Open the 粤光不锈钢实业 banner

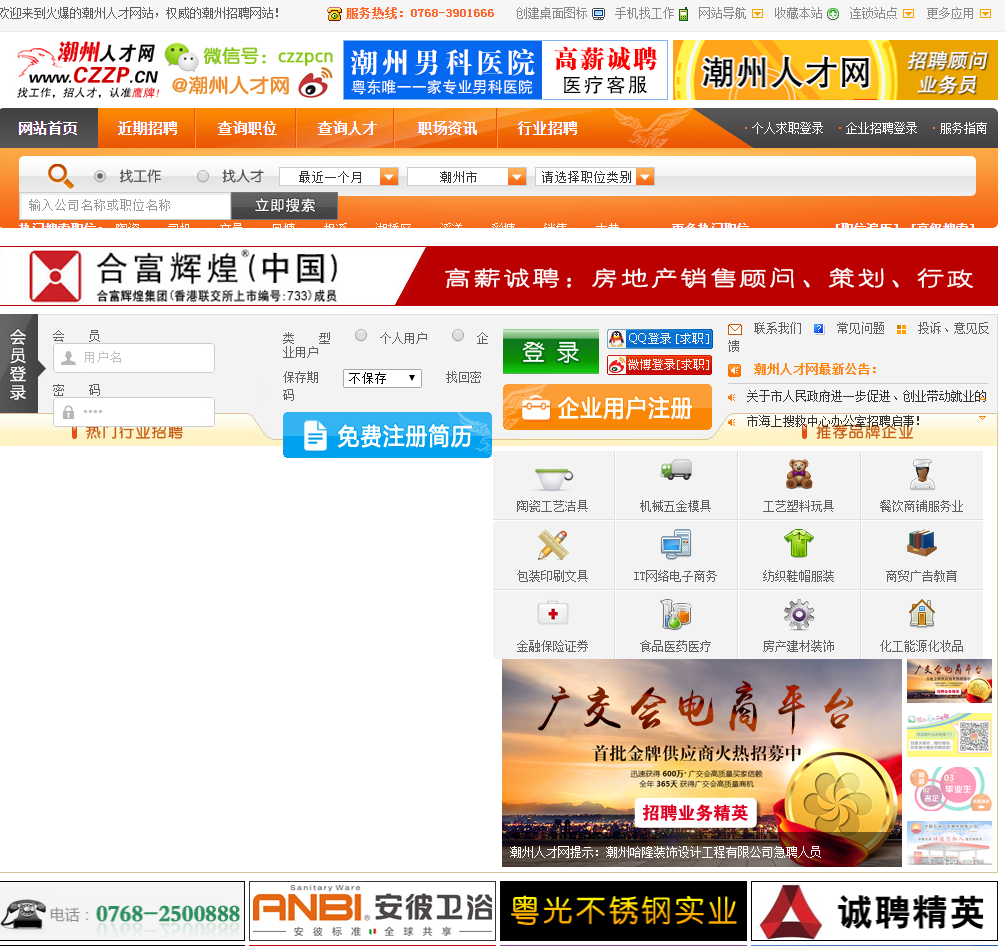(x=623, y=911)
